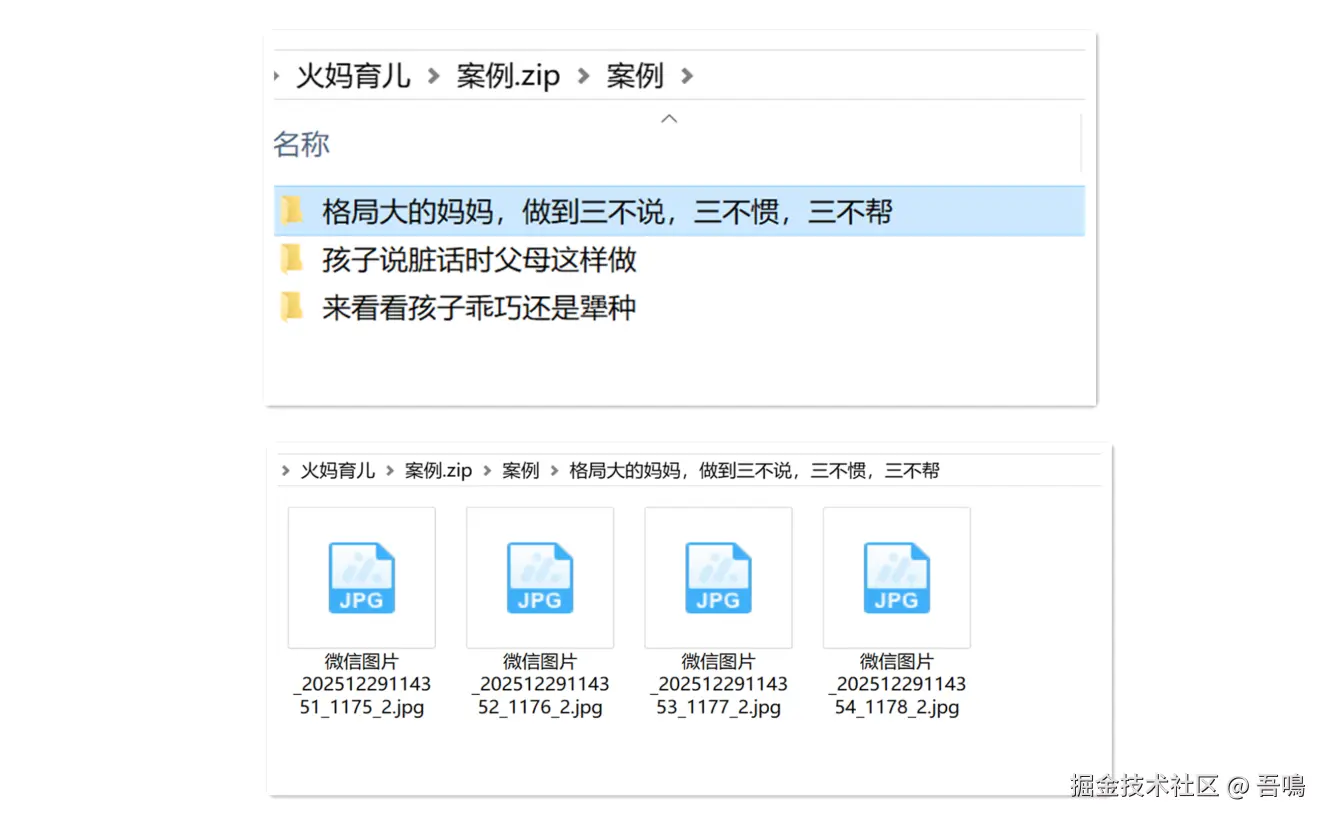Go to 案例.zip in upper breadcrumb
Viewport: 1328px width, 822px height.
[508, 75]
